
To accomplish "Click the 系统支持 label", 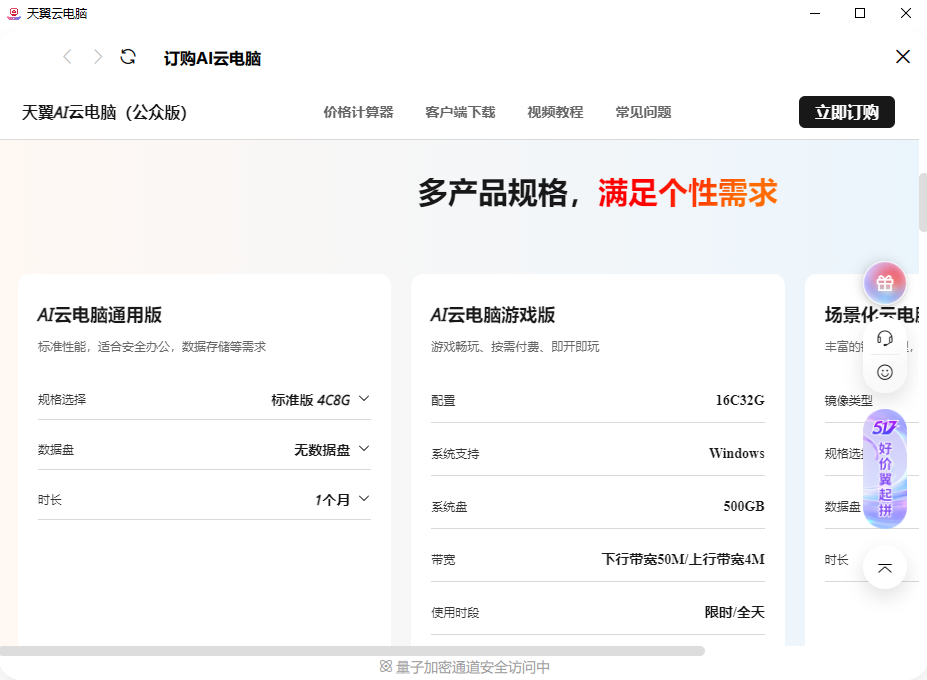I will click(x=455, y=454).
